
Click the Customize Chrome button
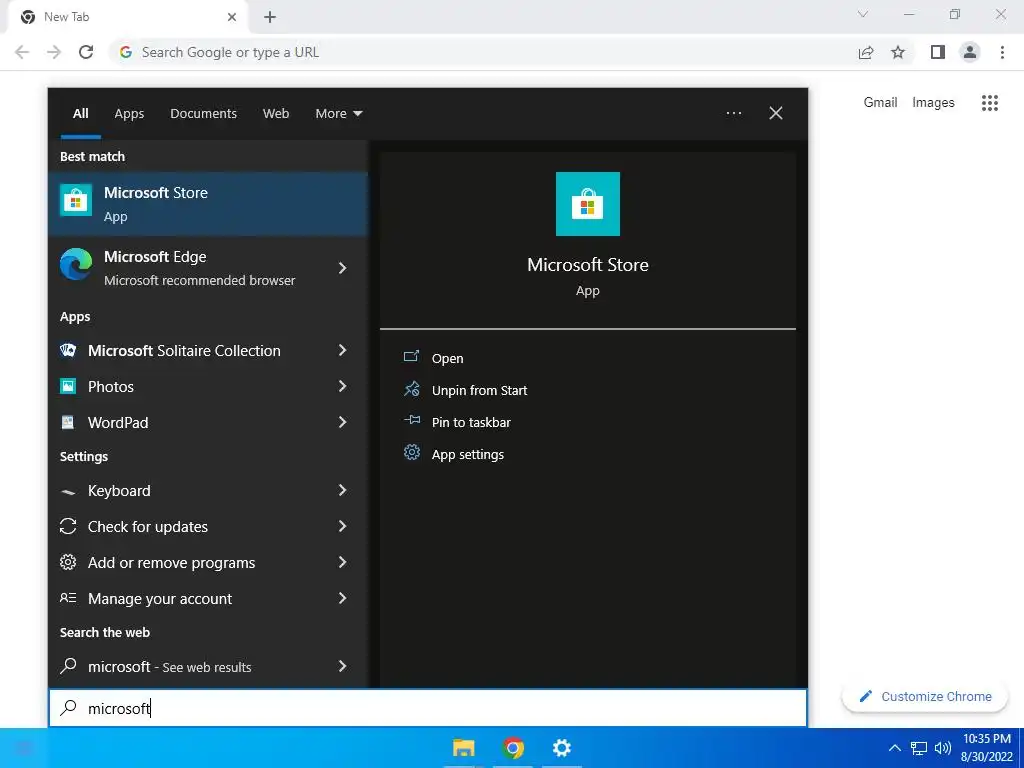pyautogui.click(x=927, y=696)
